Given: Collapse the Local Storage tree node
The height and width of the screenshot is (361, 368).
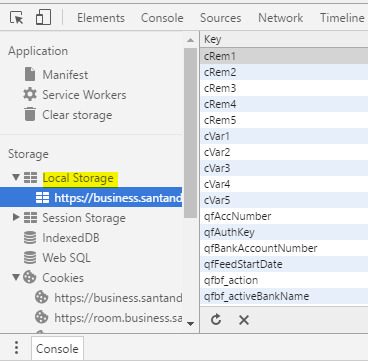Looking at the screenshot, I should click(x=16, y=177).
